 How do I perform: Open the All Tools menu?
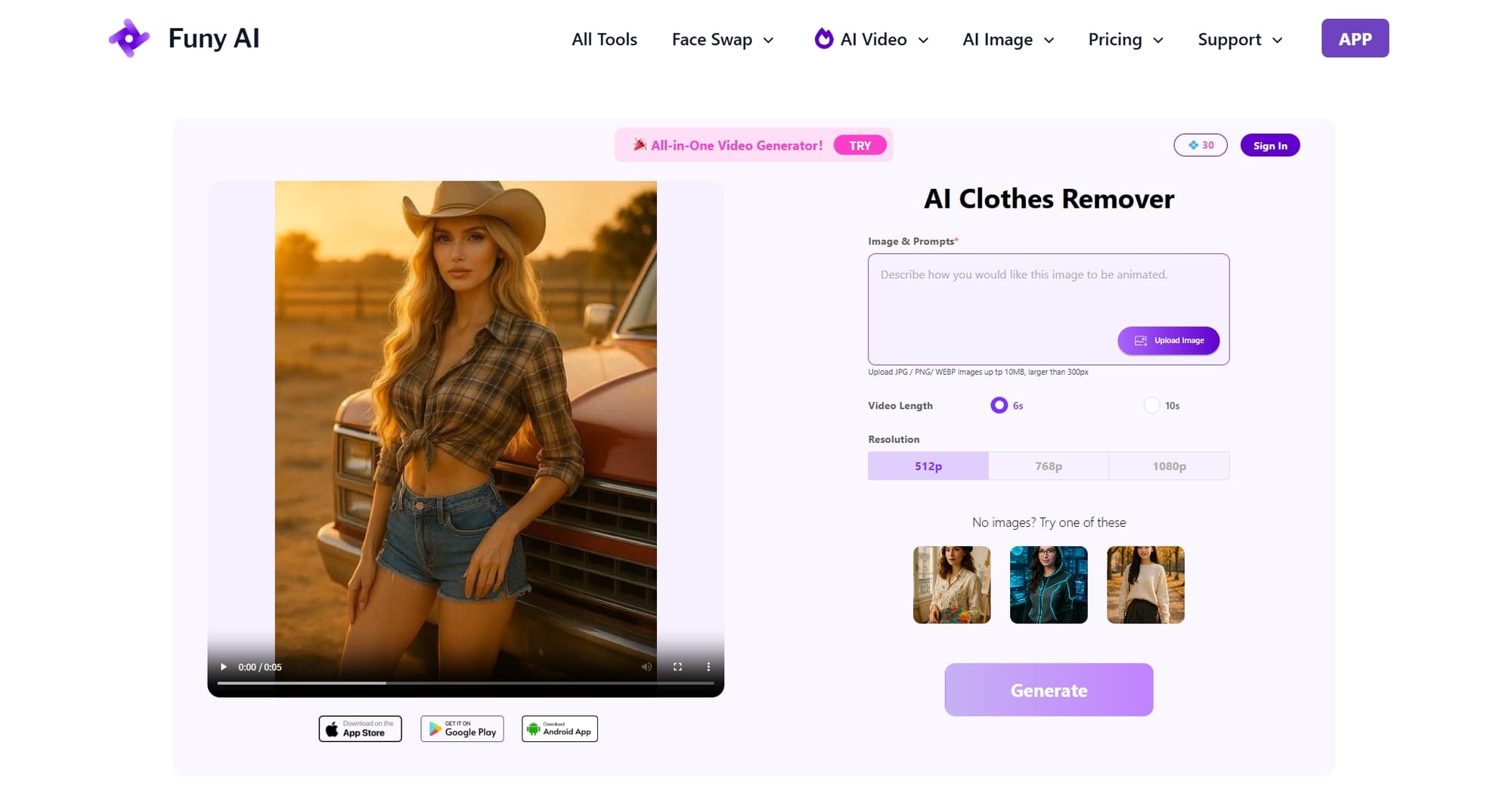(604, 39)
